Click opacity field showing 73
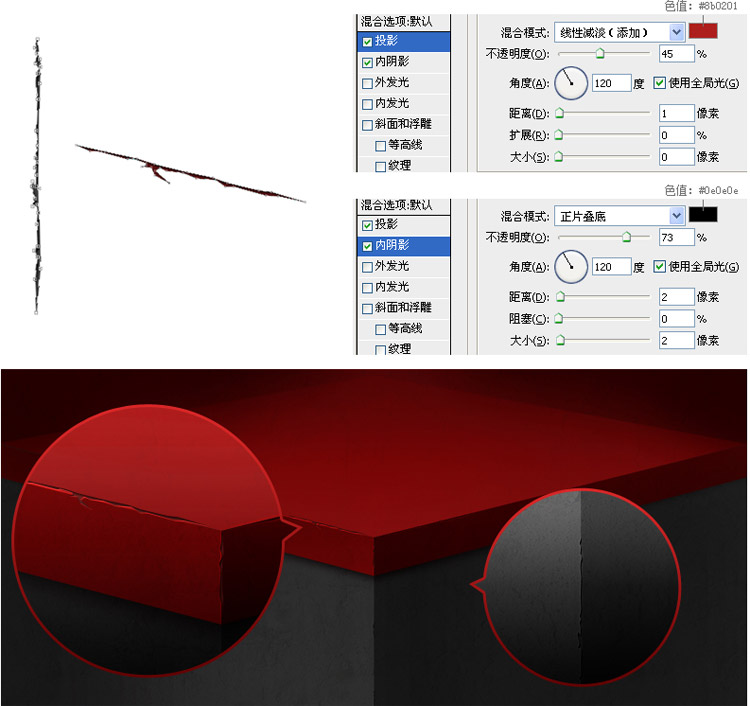This screenshot has height=706, width=750. (x=676, y=237)
